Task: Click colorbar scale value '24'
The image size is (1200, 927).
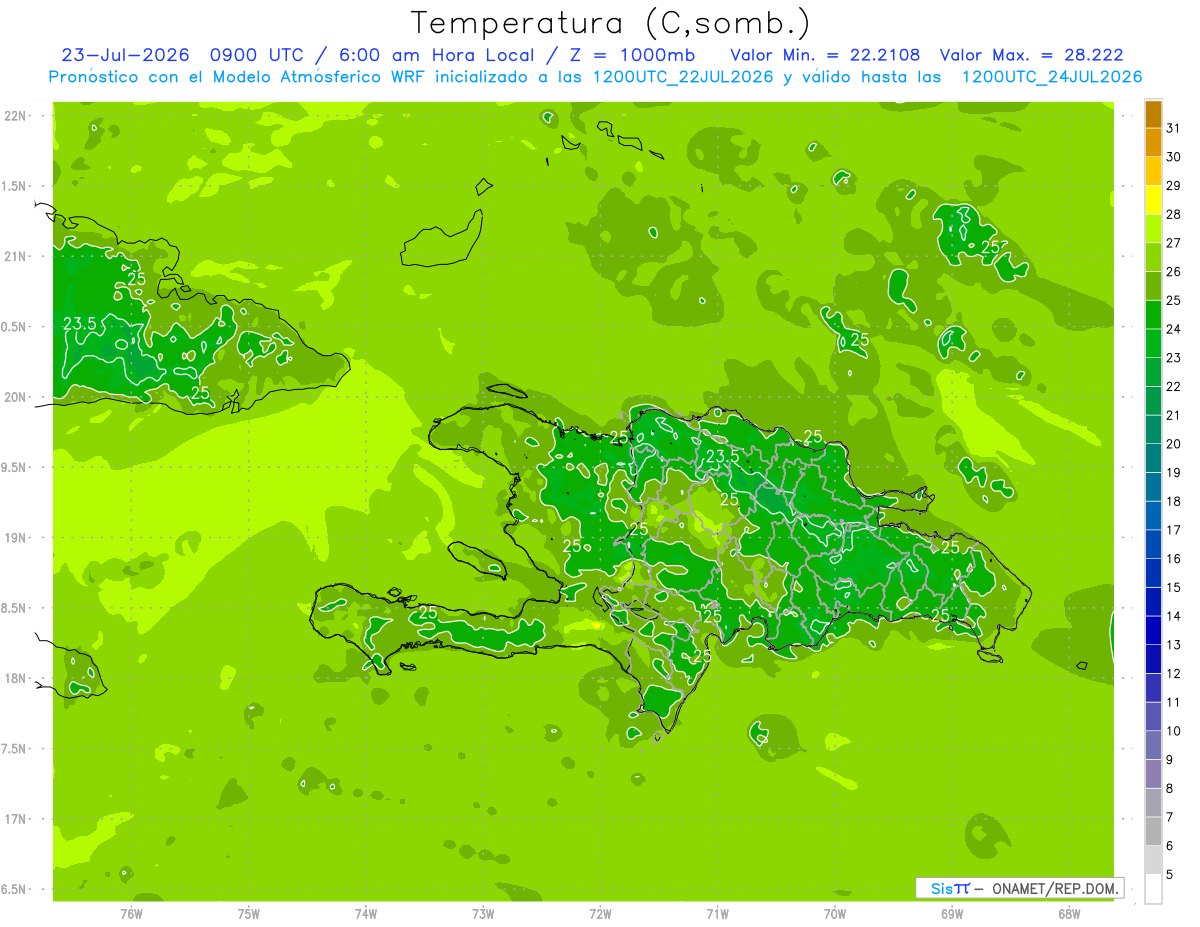Action: pyautogui.click(x=1173, y=328)
